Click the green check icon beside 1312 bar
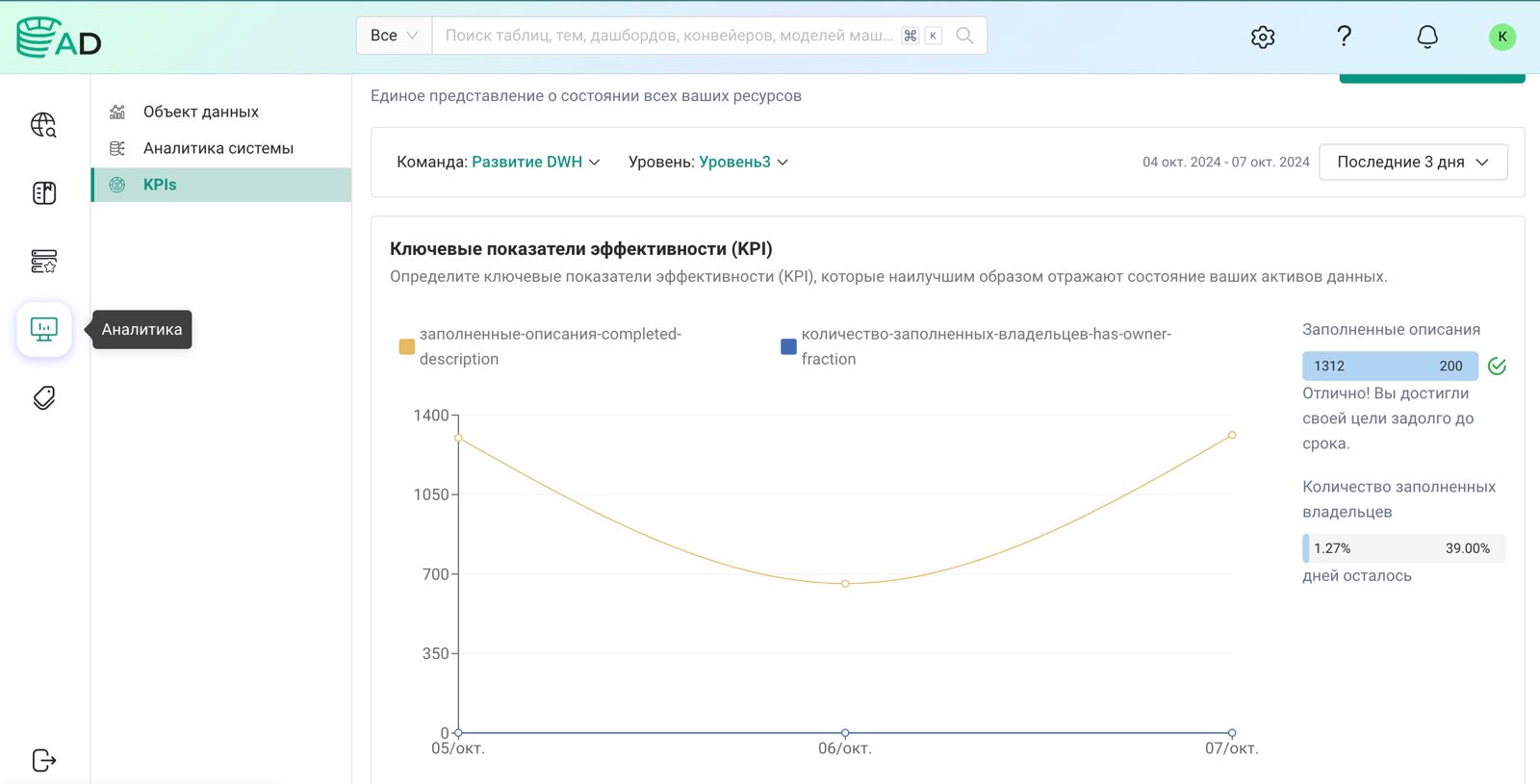Image resolution: width=1540 pixels, height=784 pixels. point(1497,366)
